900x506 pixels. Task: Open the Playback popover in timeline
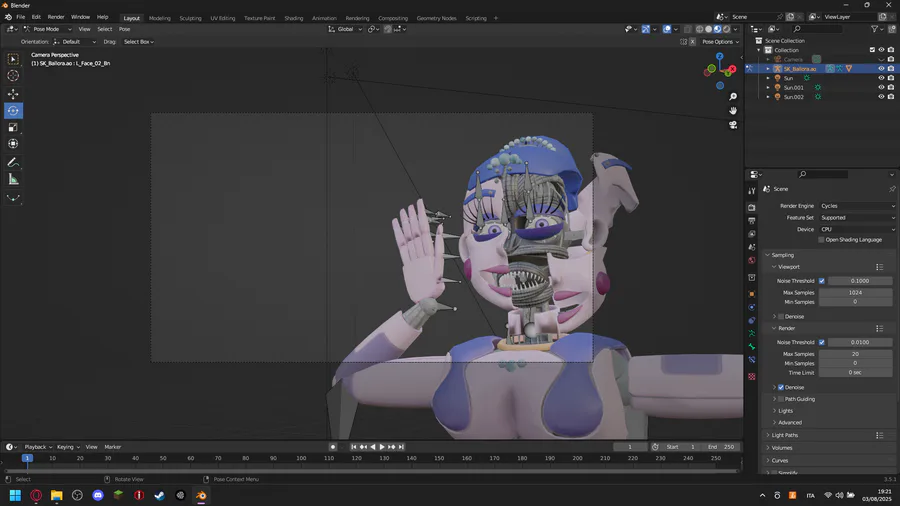point(37,447)
